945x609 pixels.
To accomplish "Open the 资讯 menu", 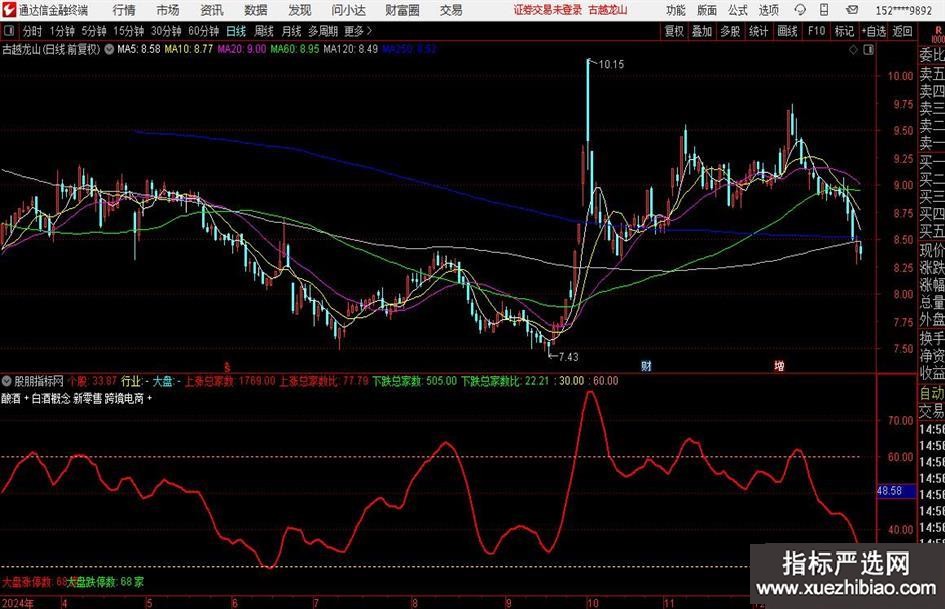I will point(212,10).
